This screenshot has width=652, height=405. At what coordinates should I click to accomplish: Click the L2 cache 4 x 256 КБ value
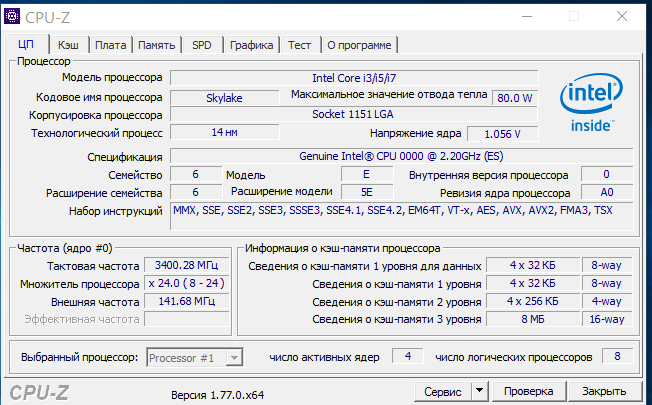tap(533, 301)
